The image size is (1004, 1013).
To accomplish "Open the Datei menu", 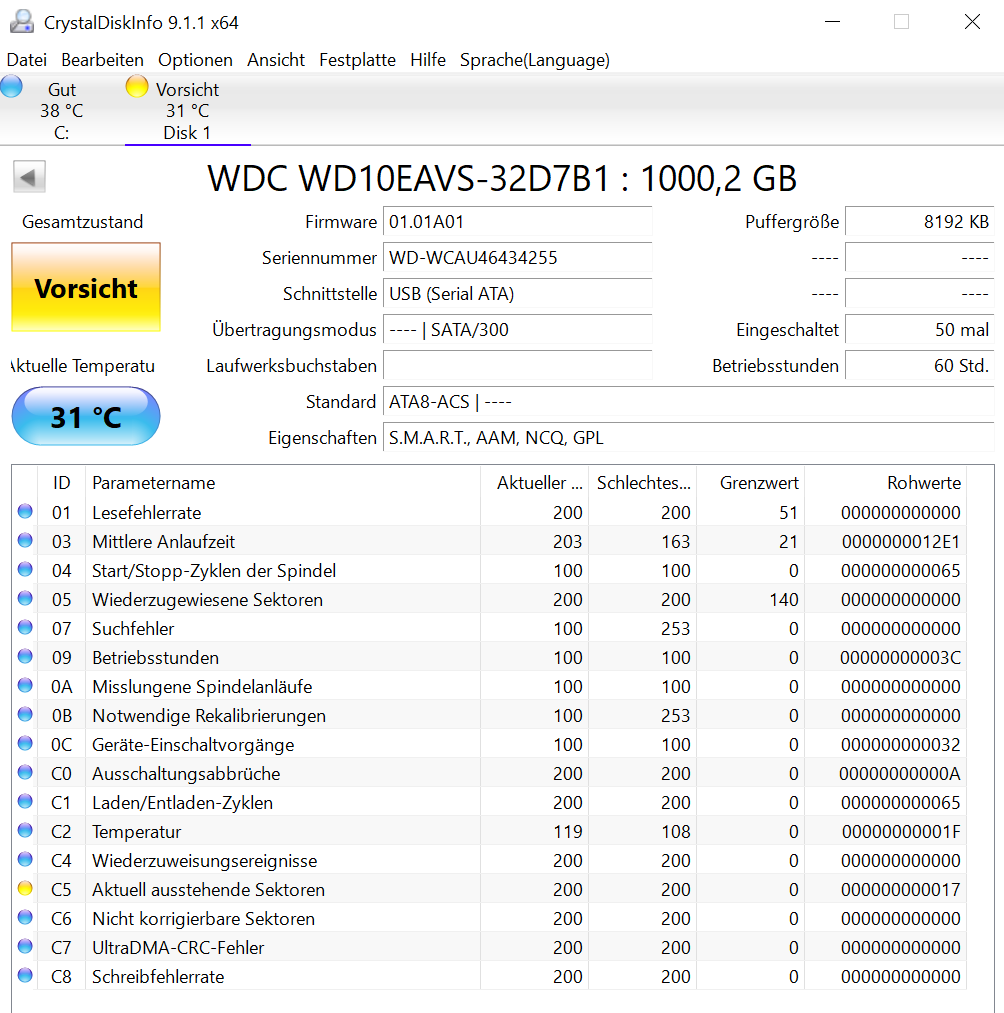I will pyautogui.click(x=27, y=60).
